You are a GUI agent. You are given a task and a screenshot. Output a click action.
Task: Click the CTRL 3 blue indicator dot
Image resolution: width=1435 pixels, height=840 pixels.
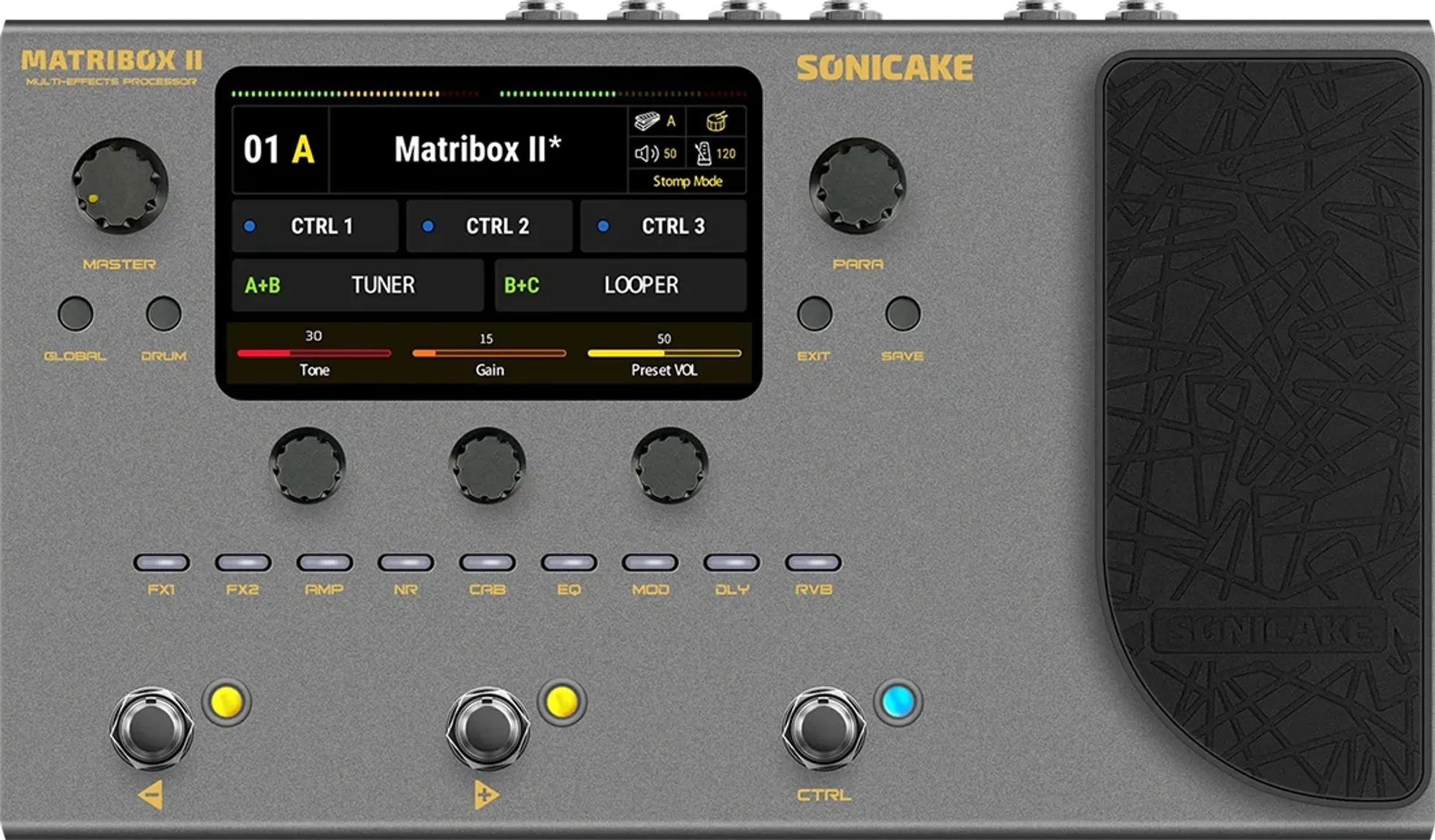point(603,226)
